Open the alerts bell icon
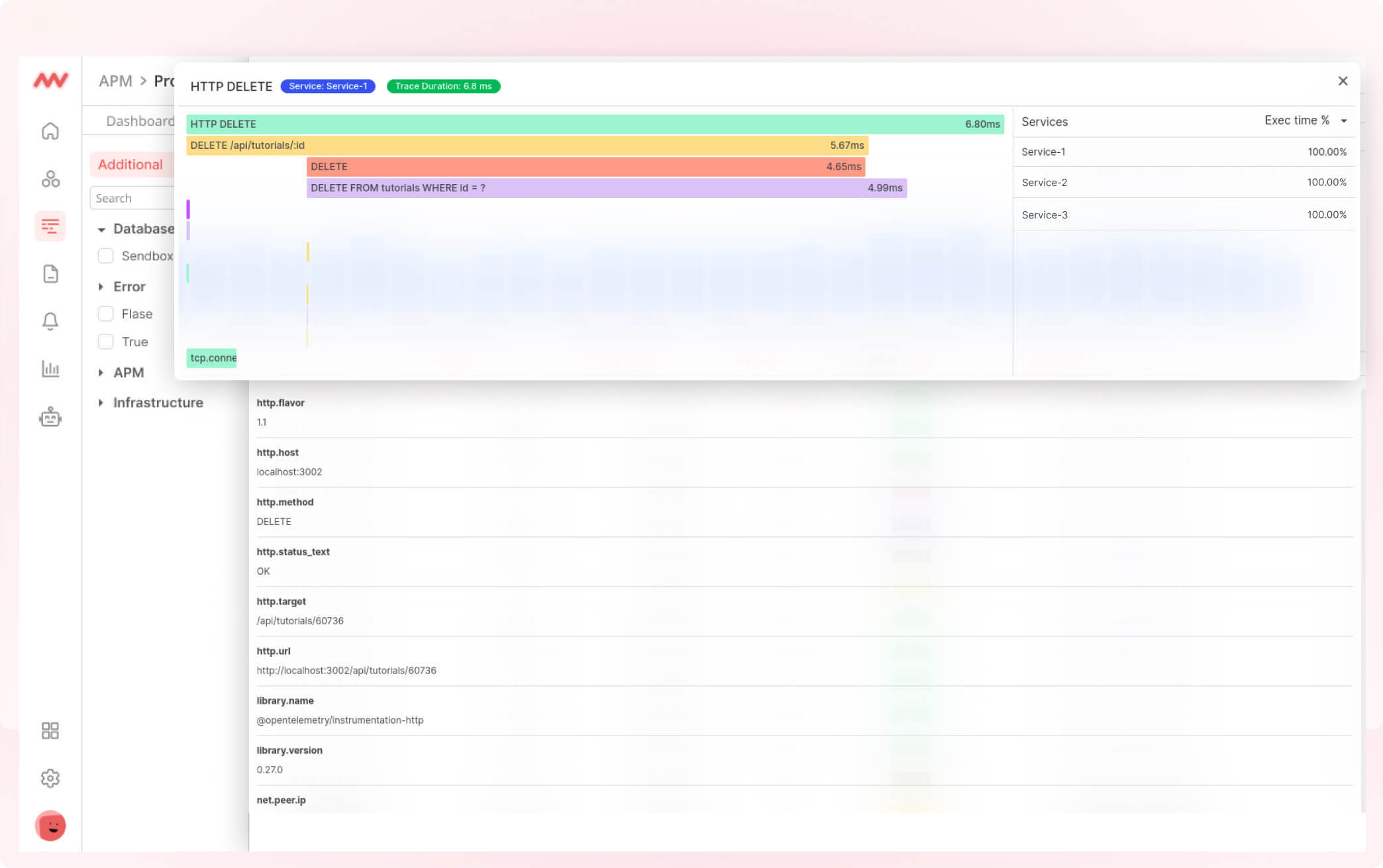The image size is (1383, 868). (x=50, y=321)
